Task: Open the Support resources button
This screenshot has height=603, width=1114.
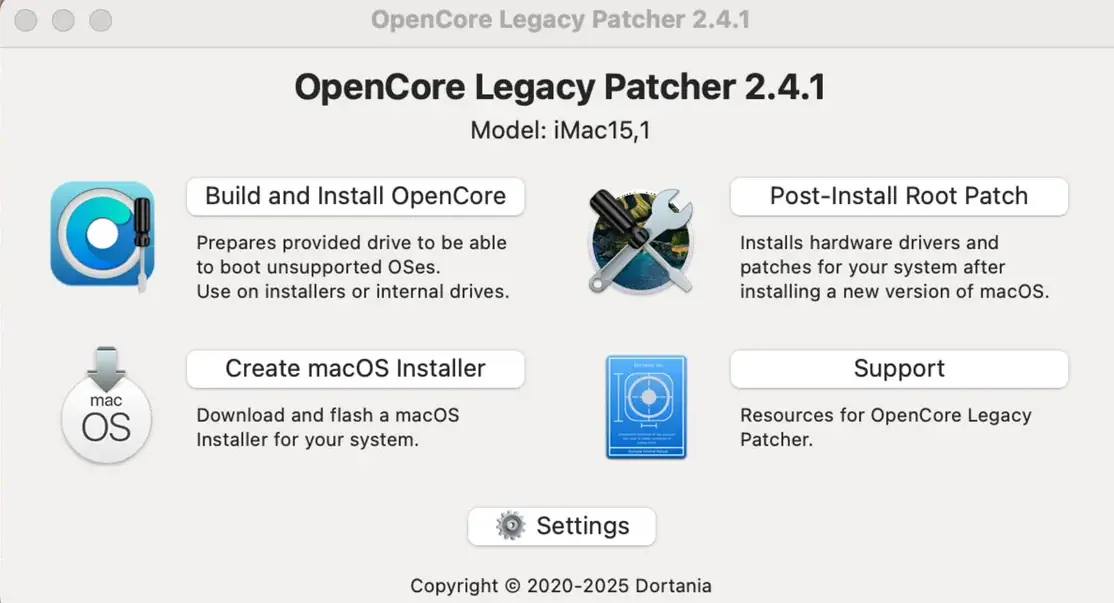Action: click(899, 369)
